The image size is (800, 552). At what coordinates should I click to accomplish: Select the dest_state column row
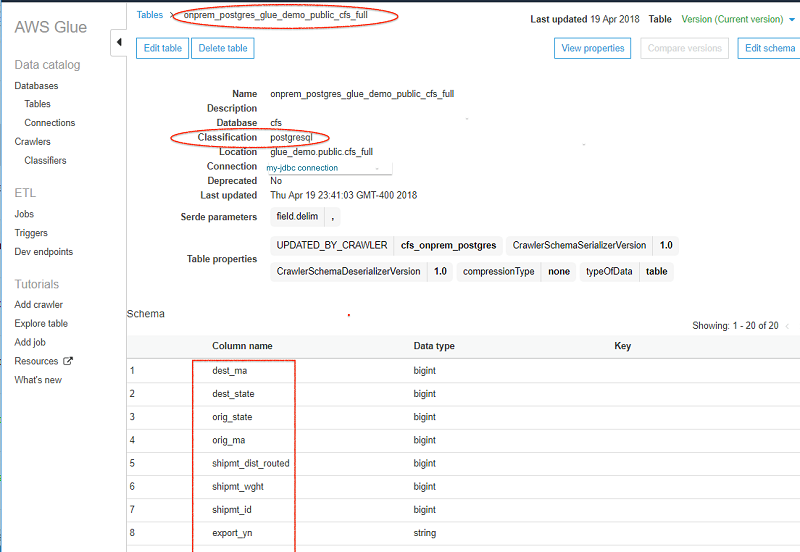463,394
